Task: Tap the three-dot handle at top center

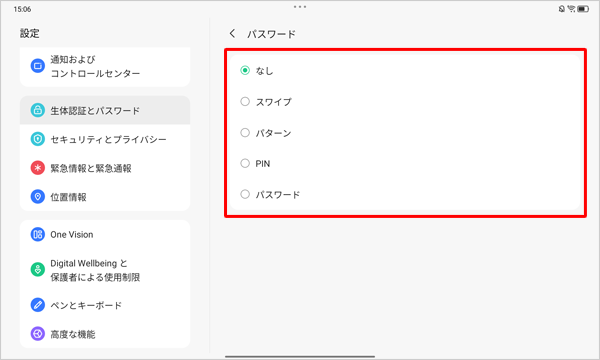Action: coord(300,7)
